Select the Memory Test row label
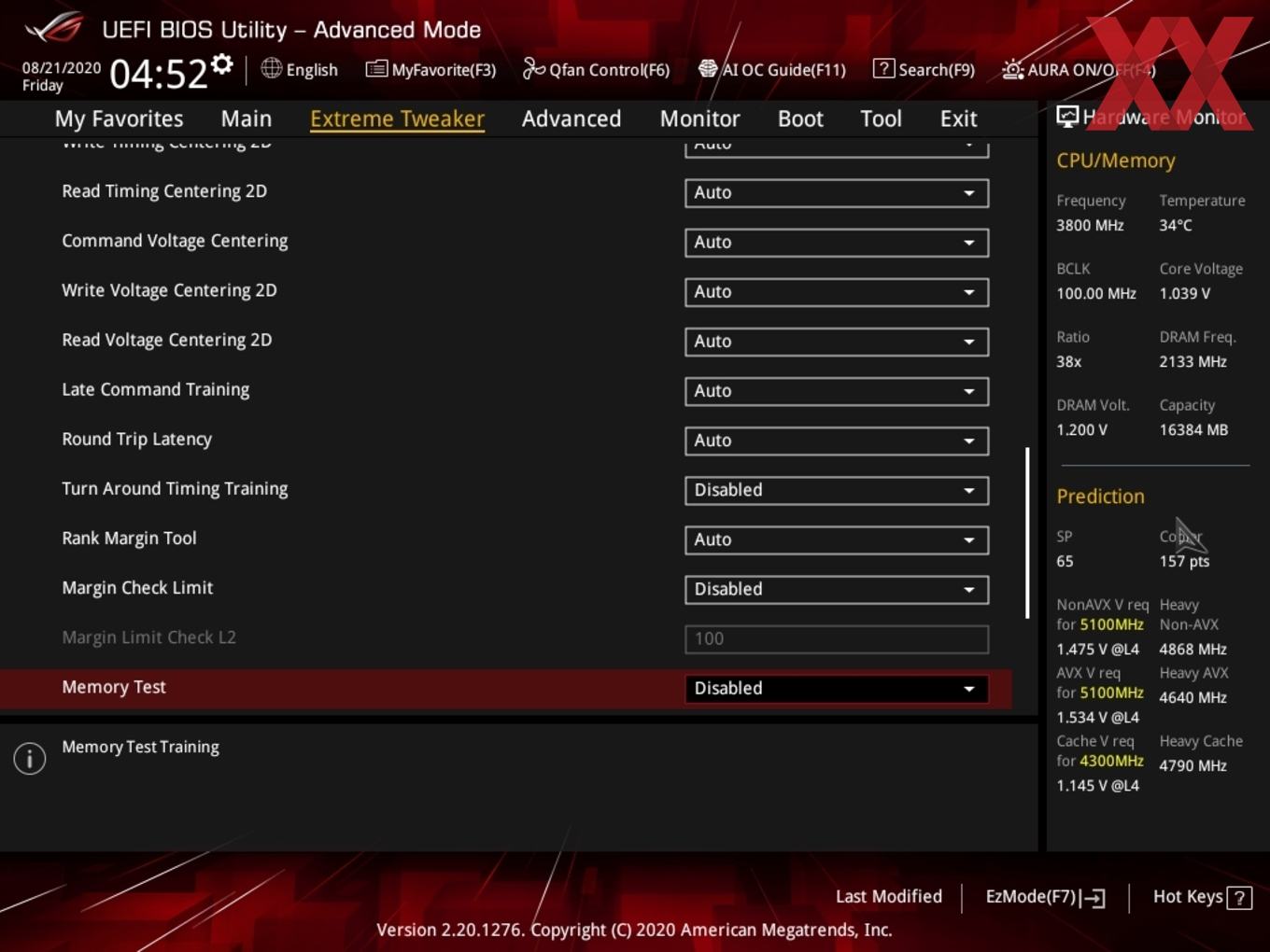 tap(114, 687)
